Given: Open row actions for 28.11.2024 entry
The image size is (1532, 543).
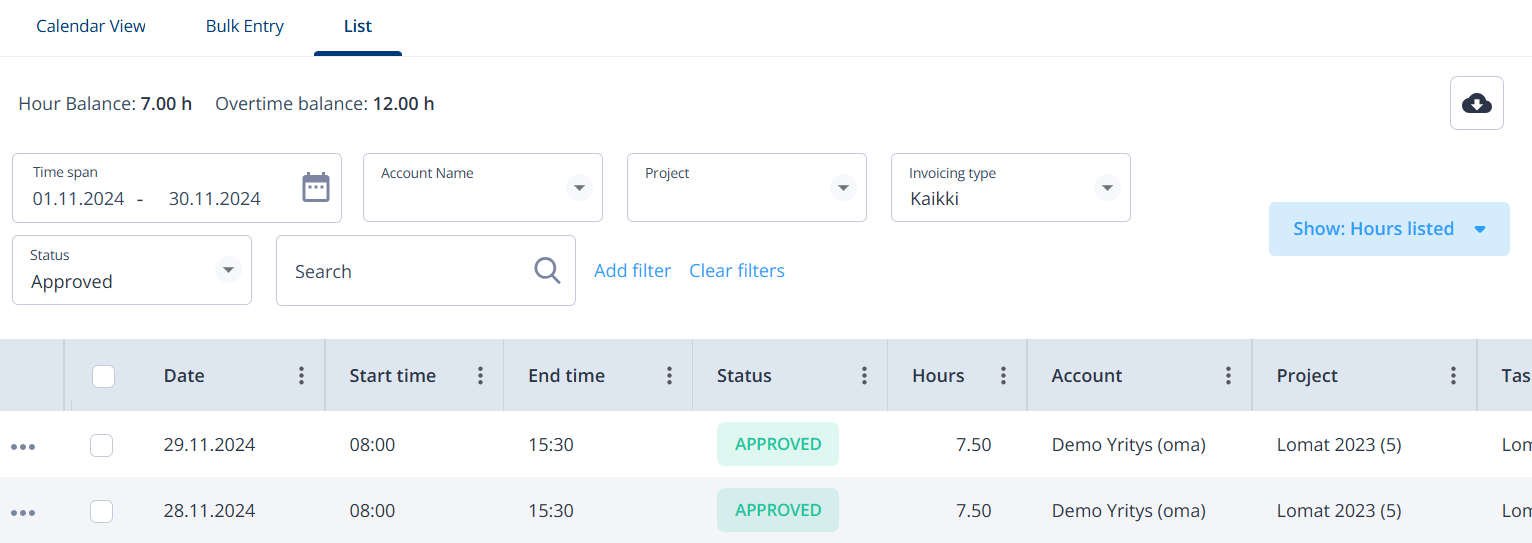Looking at the screenshot, I should click(23, 513).
